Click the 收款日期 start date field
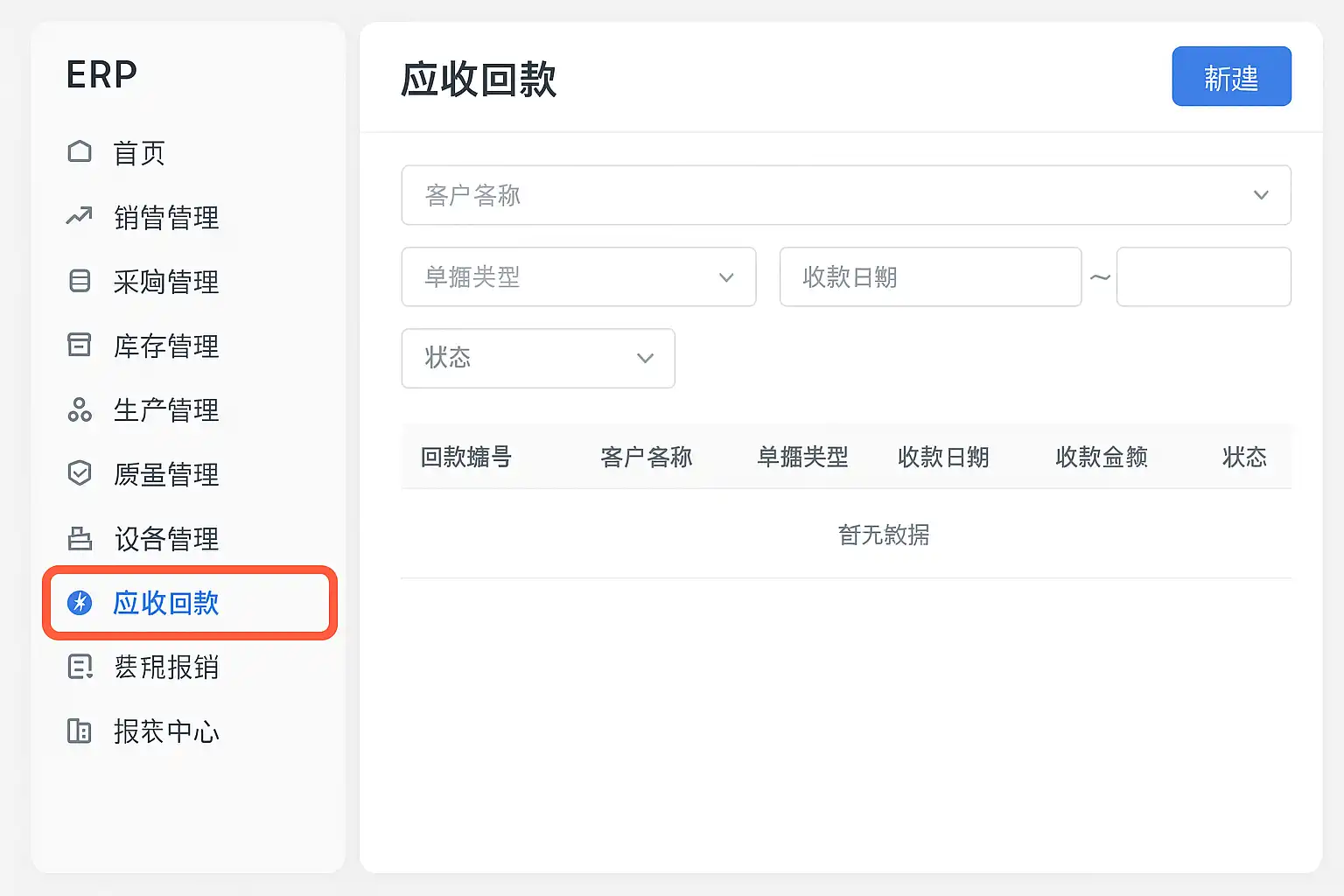This screenshot has width=1344, height=896. tap(929, 277)
